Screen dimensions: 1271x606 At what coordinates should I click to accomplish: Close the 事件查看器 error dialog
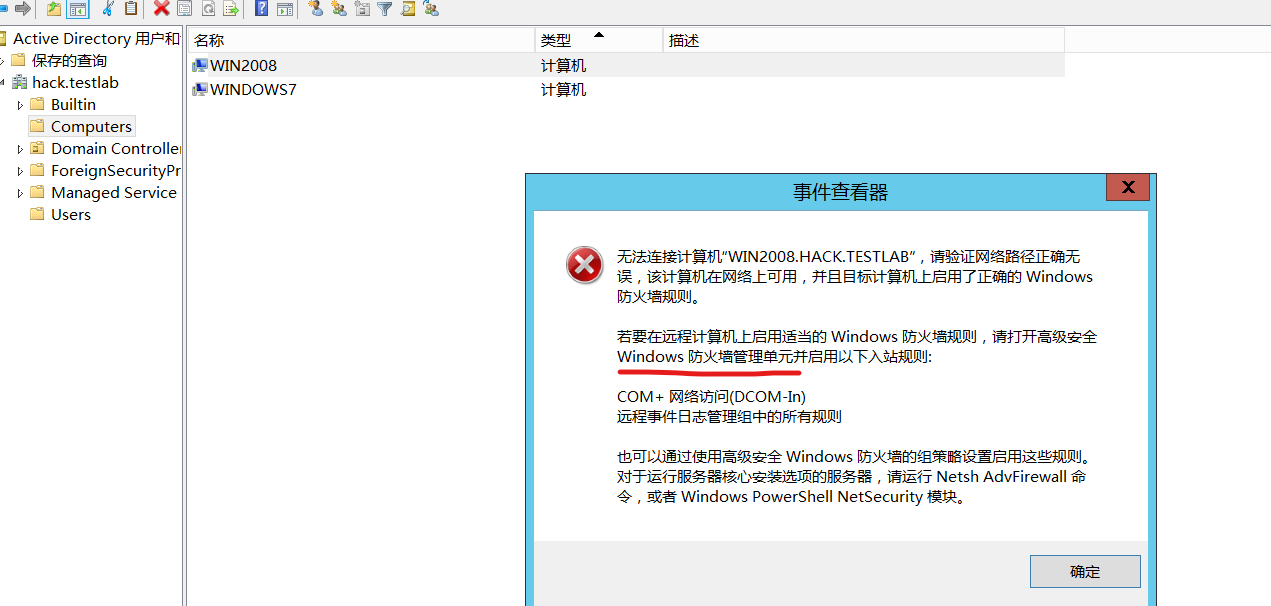point(1127,187)
